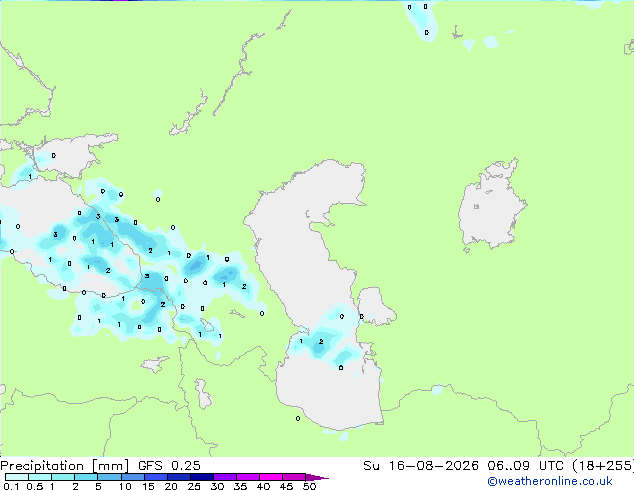Image resolution: width=634 pixels, height=490 pixels.
Task: Click the above-50 arrow tip of the legend
Action: pyautogui.click(x=317, y=477)
